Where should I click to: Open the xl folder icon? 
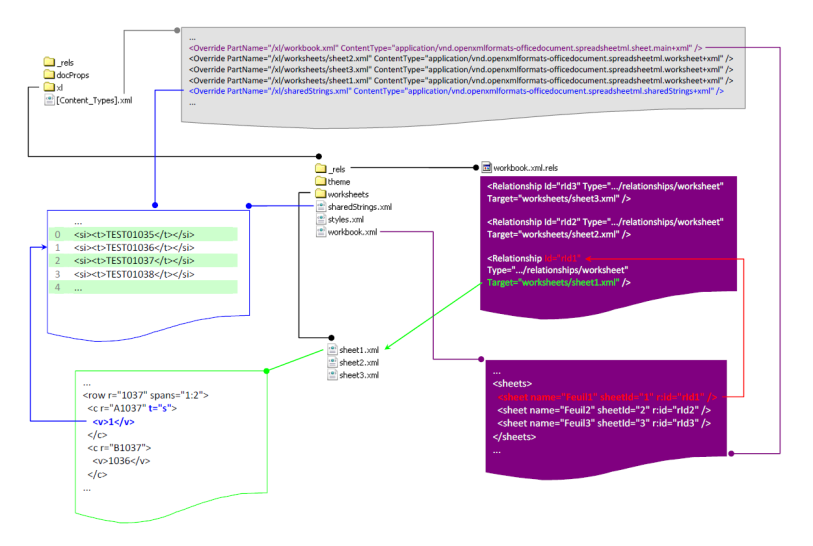(49, 87)
